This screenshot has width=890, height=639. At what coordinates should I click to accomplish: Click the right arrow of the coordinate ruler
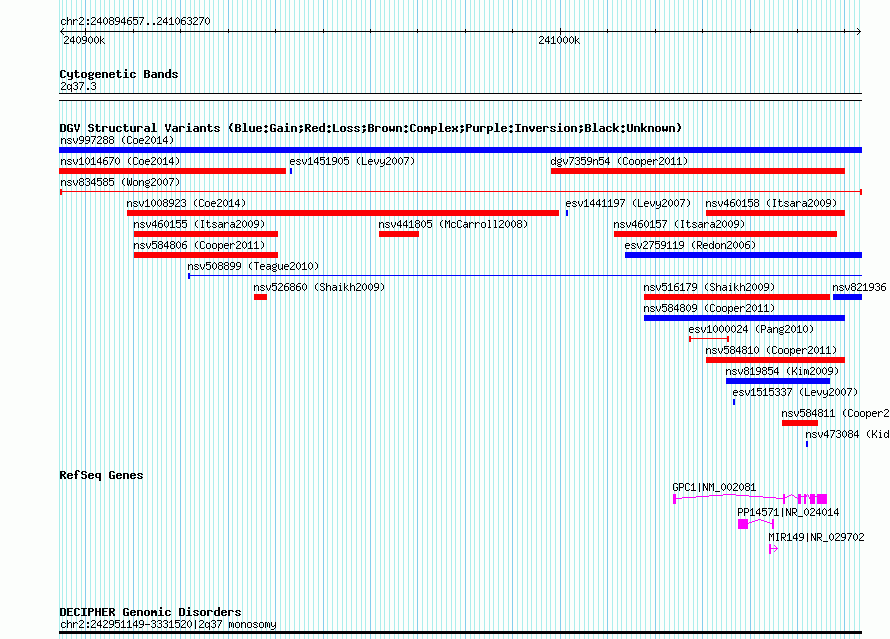click(x=858, y=32)
